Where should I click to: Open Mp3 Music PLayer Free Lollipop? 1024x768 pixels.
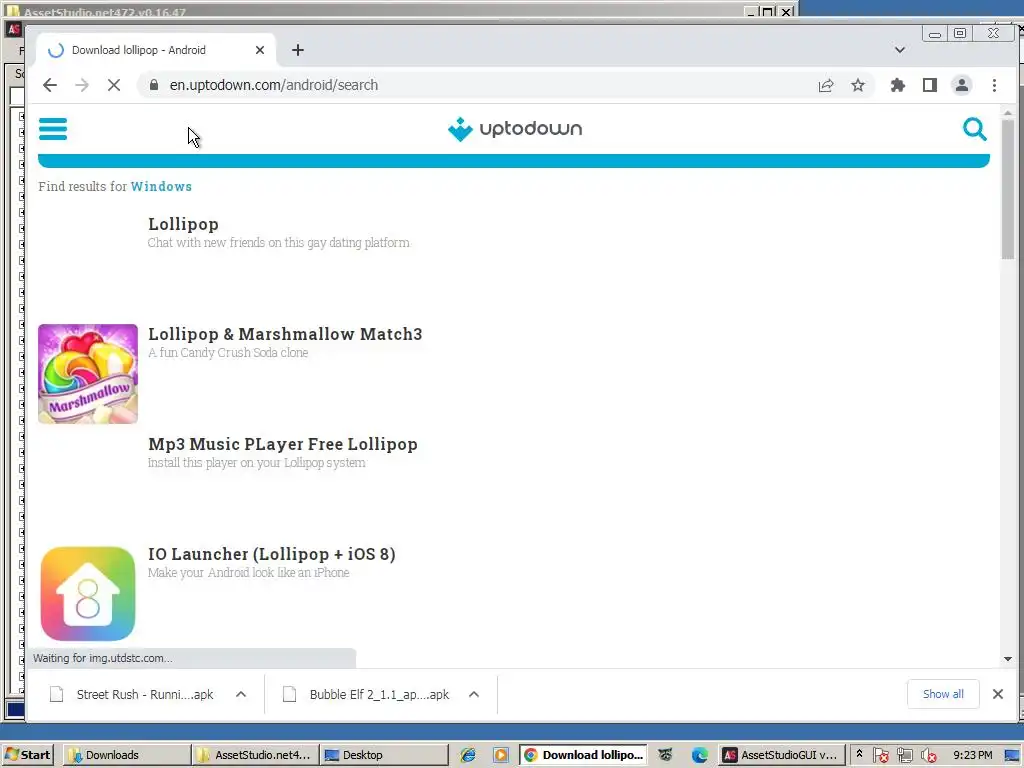pos(283,444)
